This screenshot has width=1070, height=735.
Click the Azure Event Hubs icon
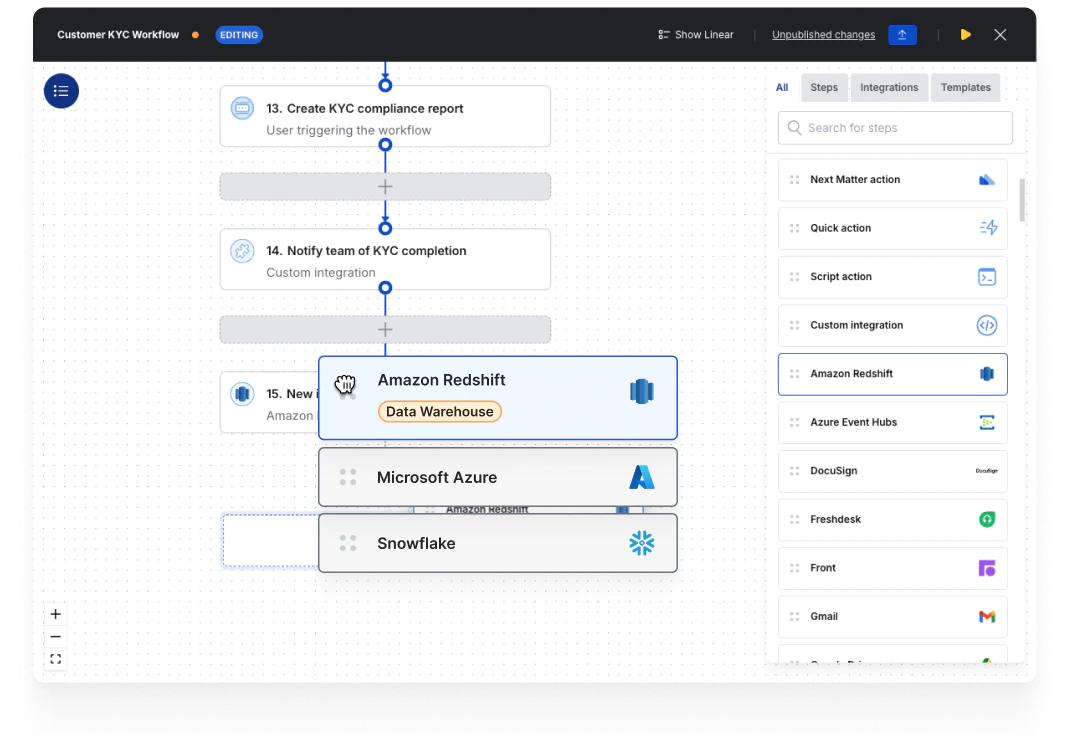(x=987, y=422)
